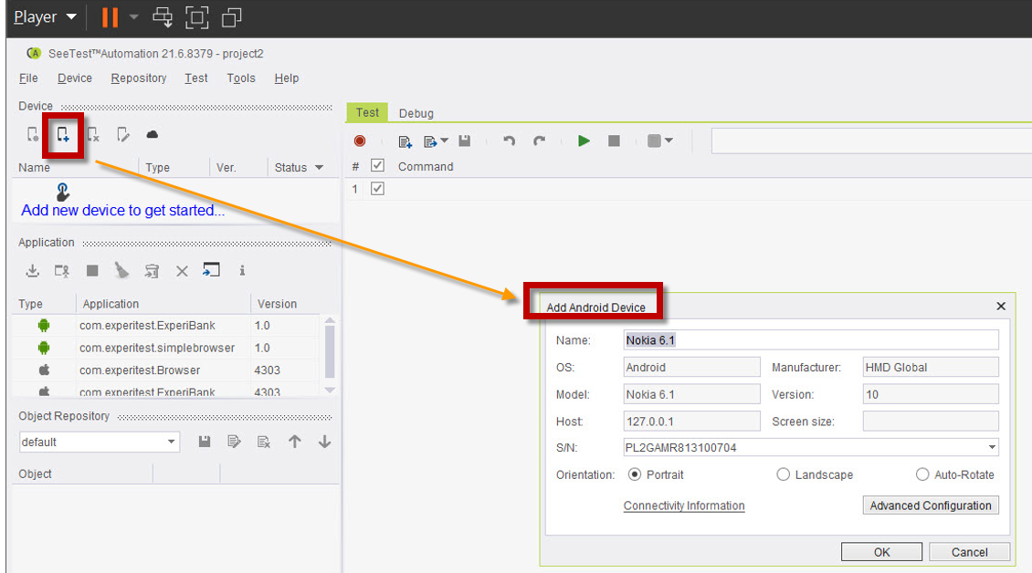Image resolution: width=1032 pixels, height=573 pixels.
Task: Toggle the checkbox in command row 1
Action: point(377,189)
